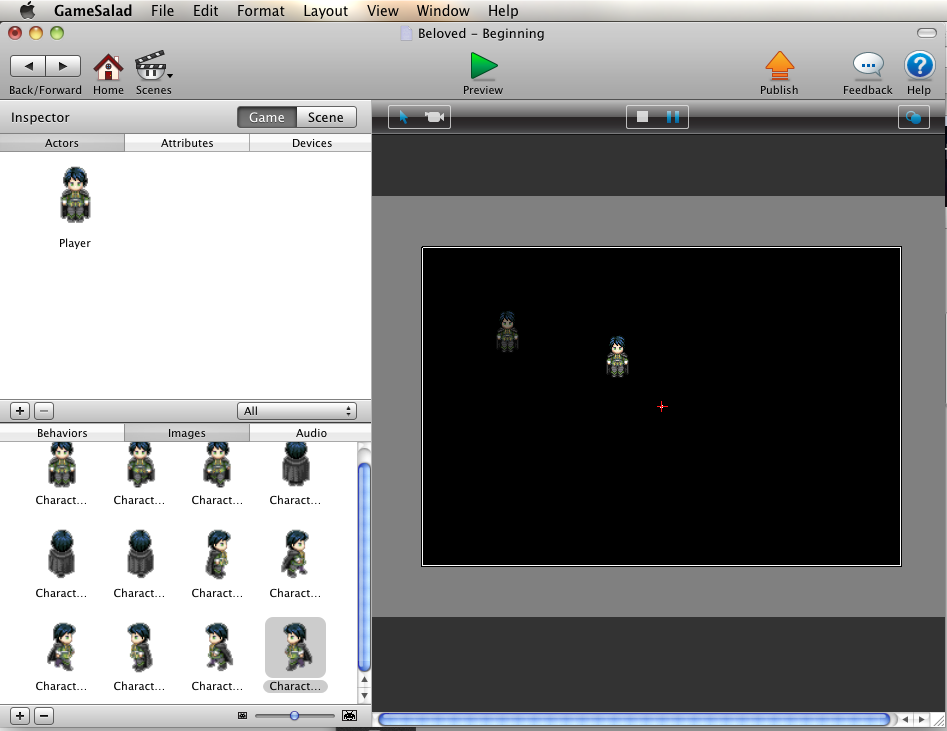Open the blue Help question icon
947x731 pixels.
(919, 66)
